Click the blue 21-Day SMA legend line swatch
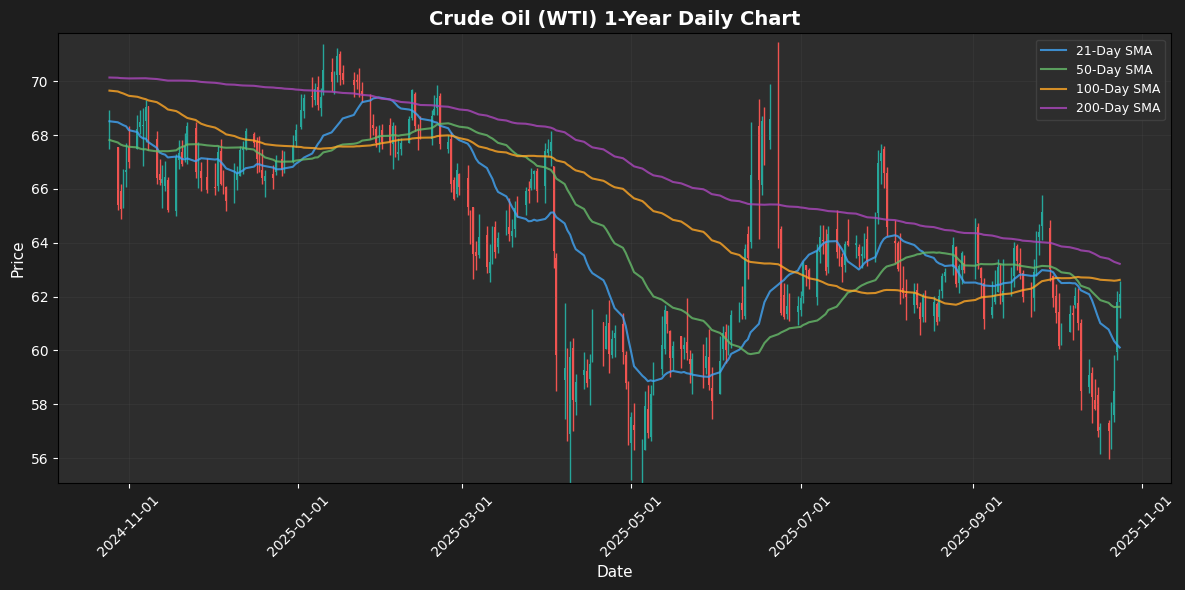Viewport: 1185px width, 590px height. (x=1057, y=51)
